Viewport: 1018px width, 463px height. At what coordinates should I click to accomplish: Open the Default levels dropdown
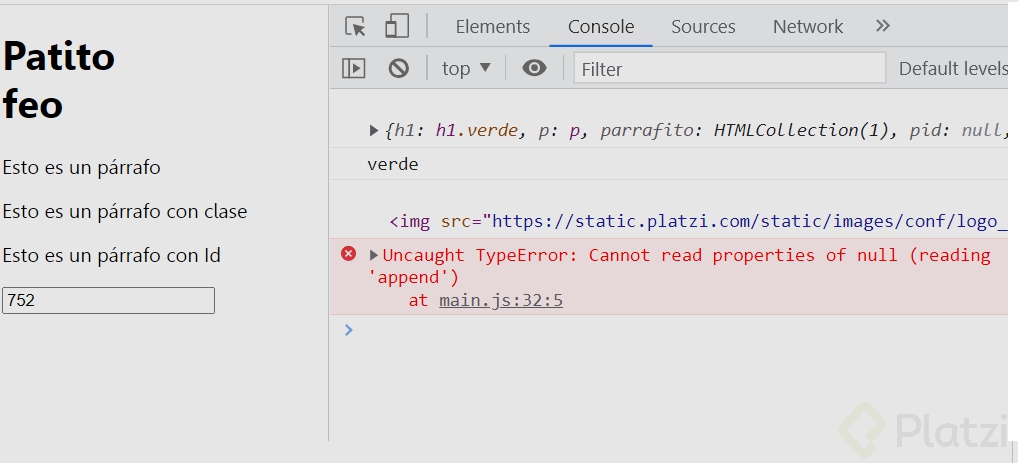pos(953,69)
